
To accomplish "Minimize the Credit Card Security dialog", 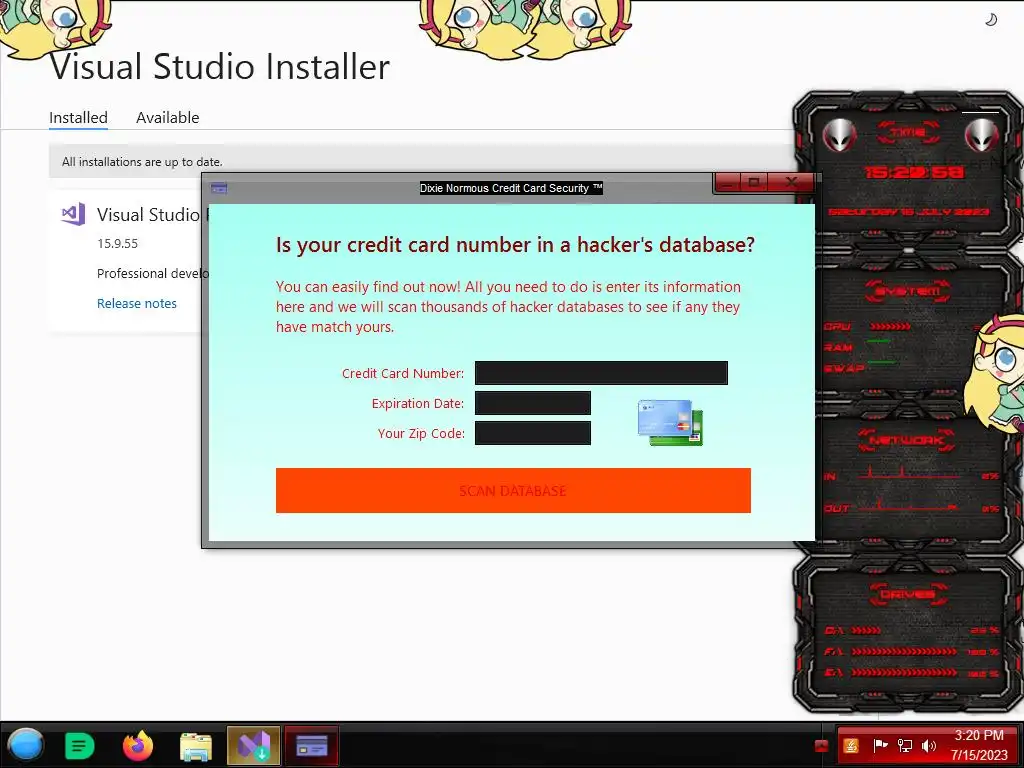I will pos(729,182).
